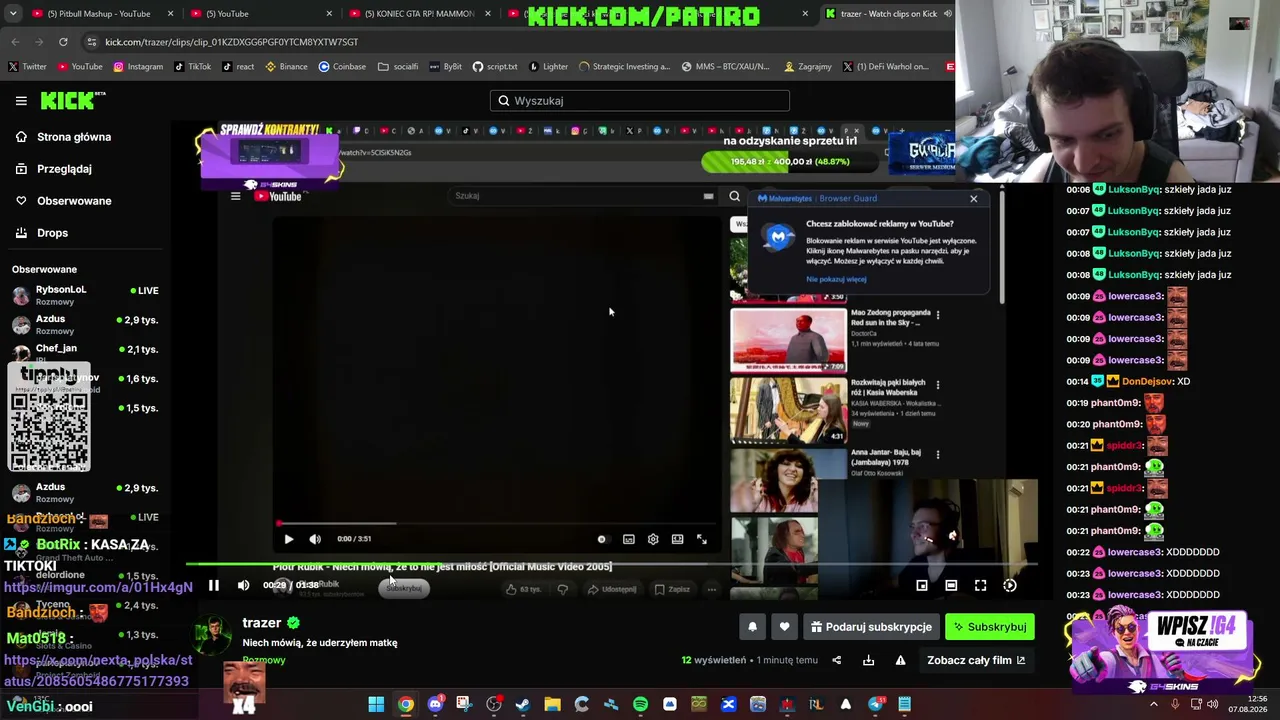This screenshot has width=1280, height=720.
Task: Open taskbar volume control
Action: (1212, 704)
